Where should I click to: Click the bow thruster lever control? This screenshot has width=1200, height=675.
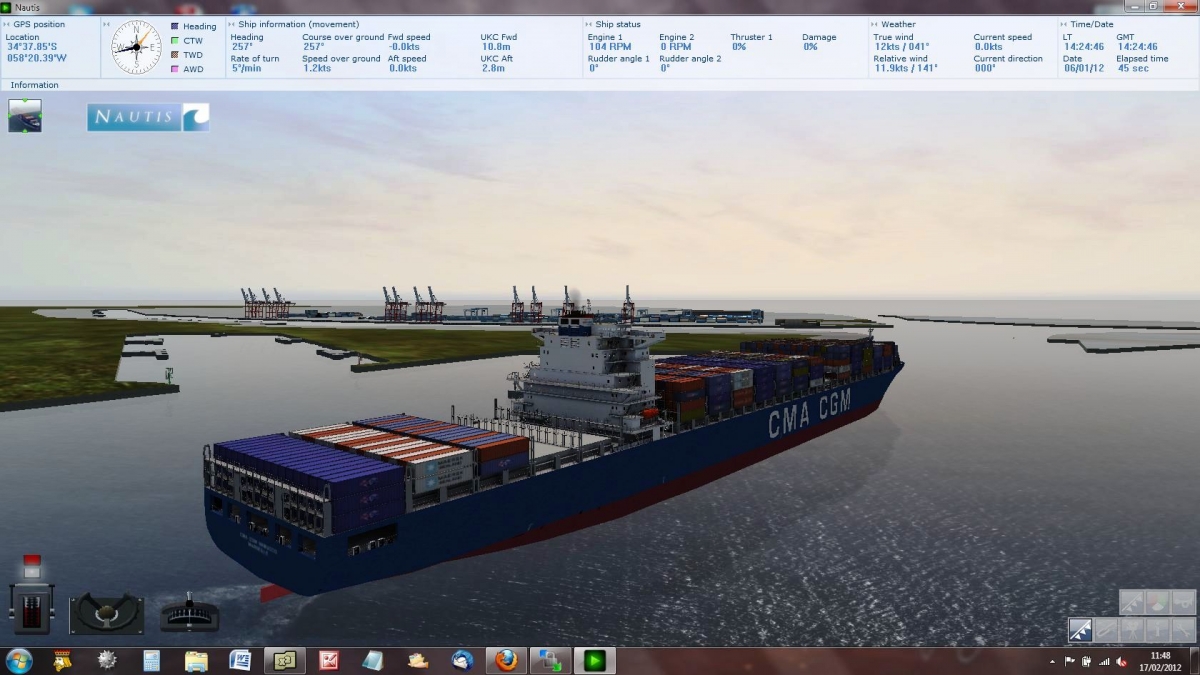click(189, 613)
